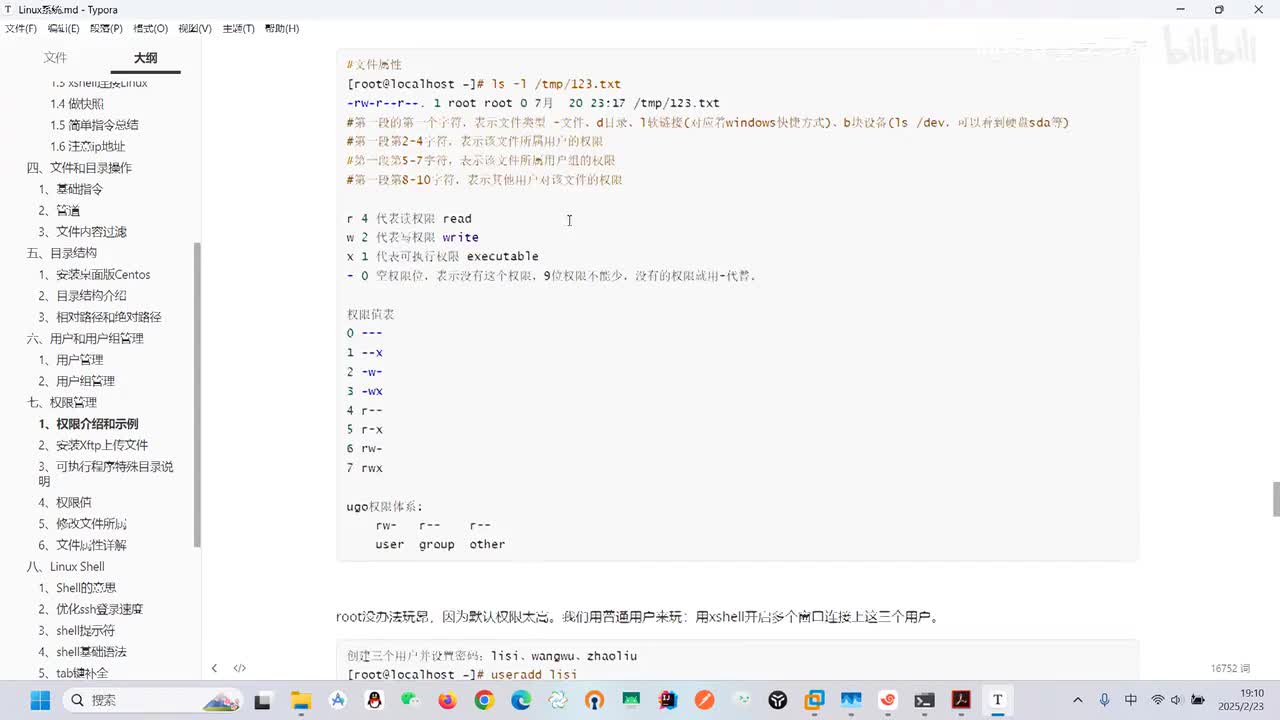Open the word count indicator
1280x720 pixels.
pos(1231,668)
